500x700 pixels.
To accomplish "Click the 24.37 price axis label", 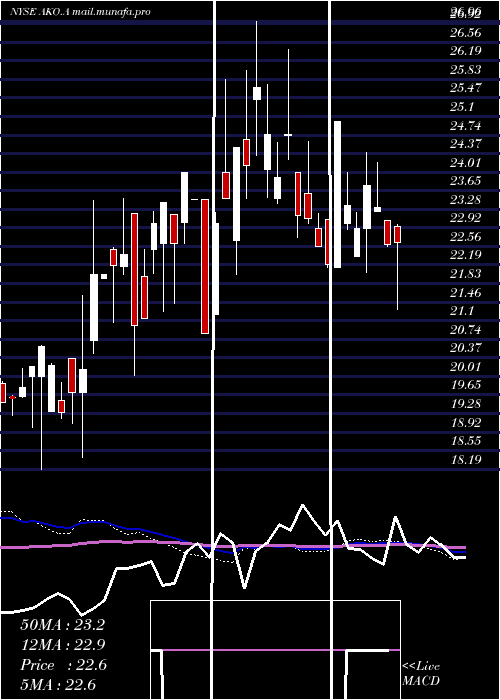I will 466,144.
